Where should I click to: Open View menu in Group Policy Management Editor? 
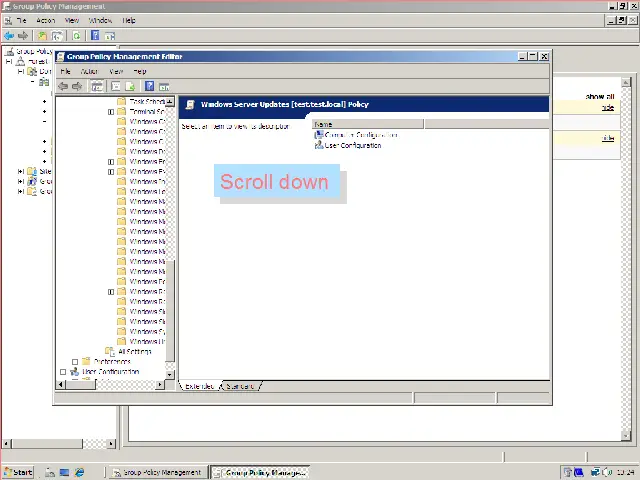[116, 71]
